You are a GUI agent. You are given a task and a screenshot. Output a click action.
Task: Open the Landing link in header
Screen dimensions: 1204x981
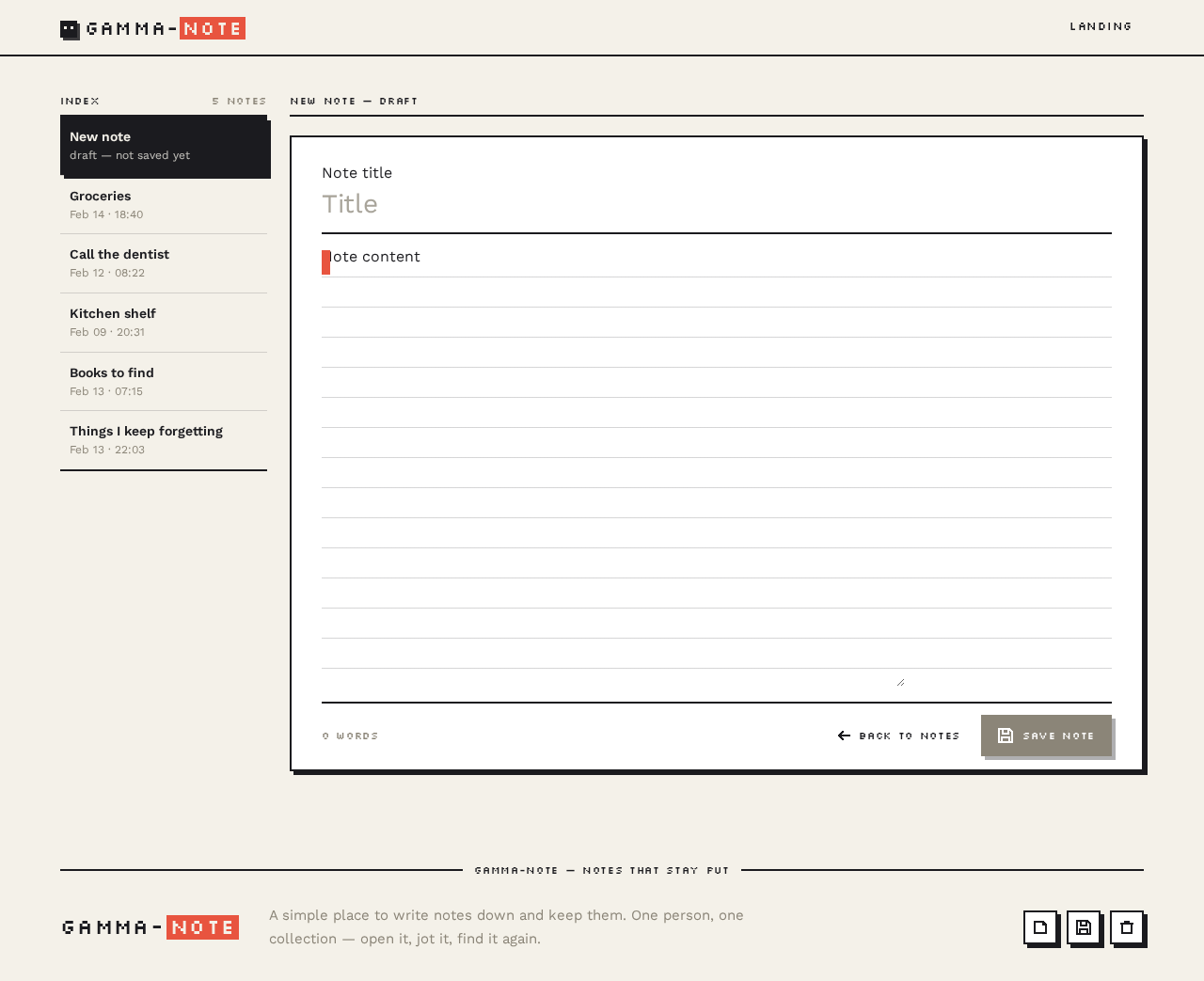1101,26
